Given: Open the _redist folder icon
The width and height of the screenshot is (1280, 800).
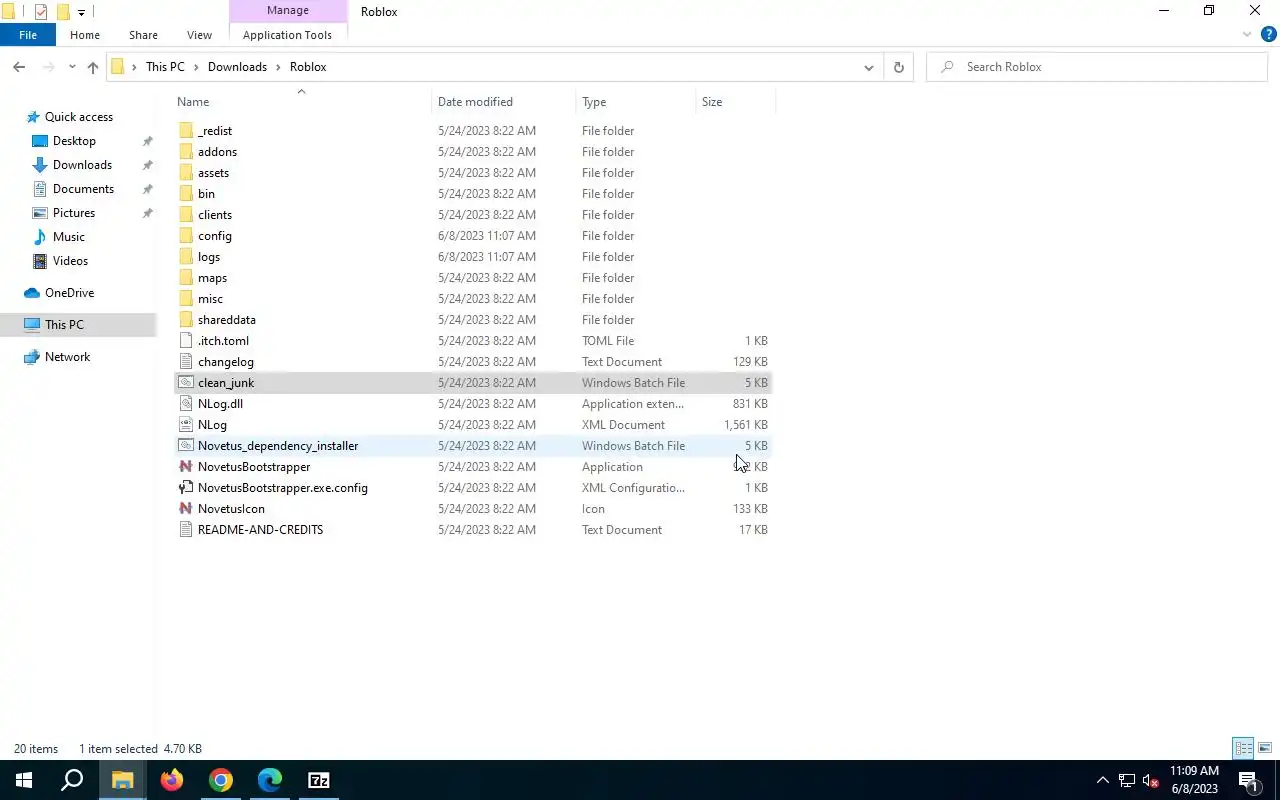Looking at the screenshot, I should 186,131.
